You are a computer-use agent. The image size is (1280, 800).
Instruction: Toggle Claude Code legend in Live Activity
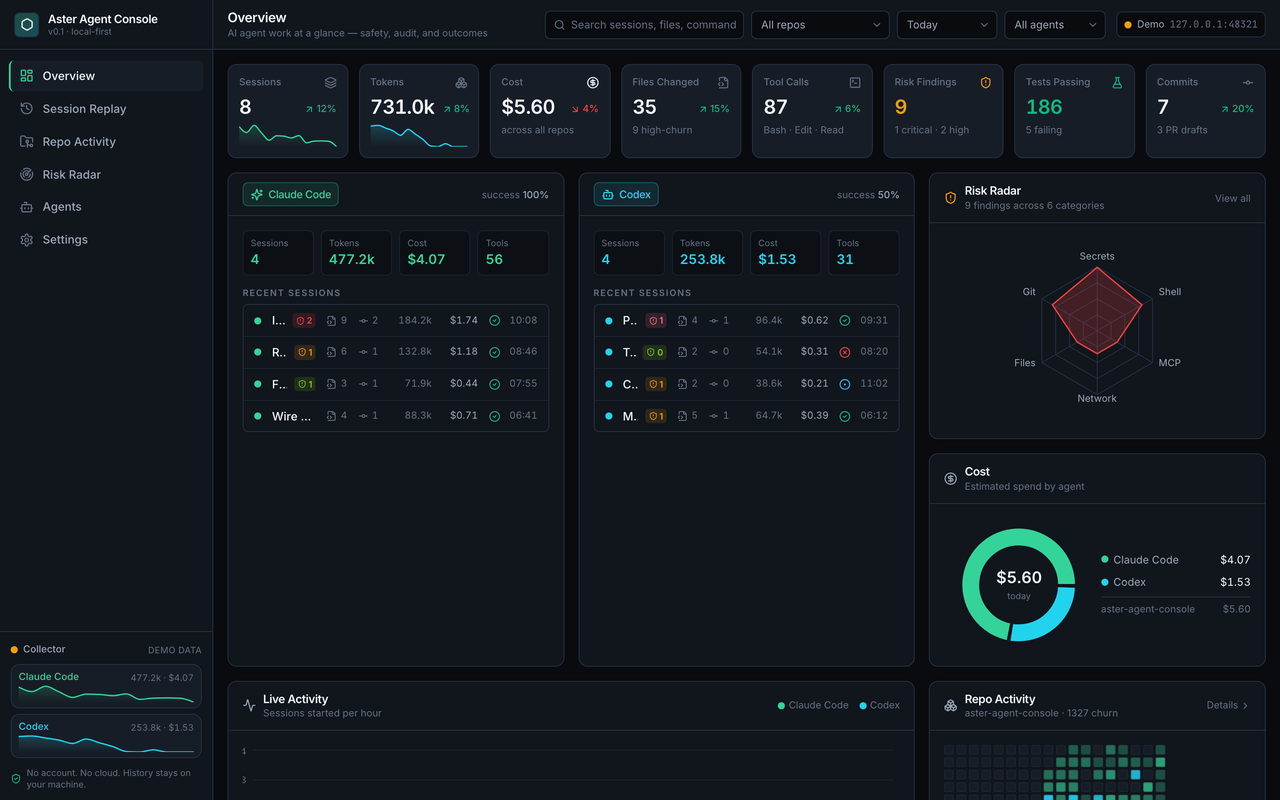813,705
